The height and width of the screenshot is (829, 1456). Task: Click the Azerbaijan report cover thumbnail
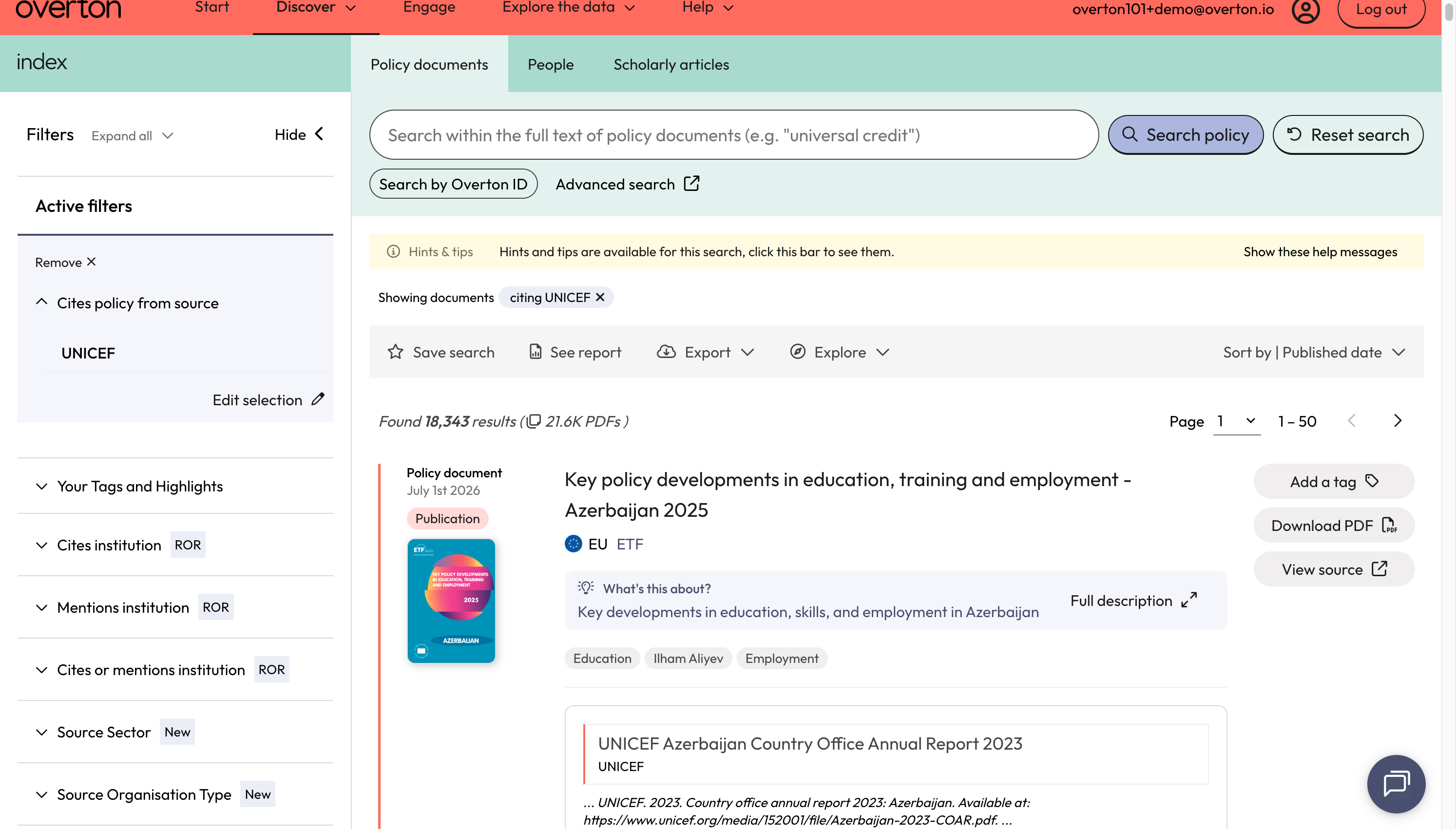click(451, 601)
